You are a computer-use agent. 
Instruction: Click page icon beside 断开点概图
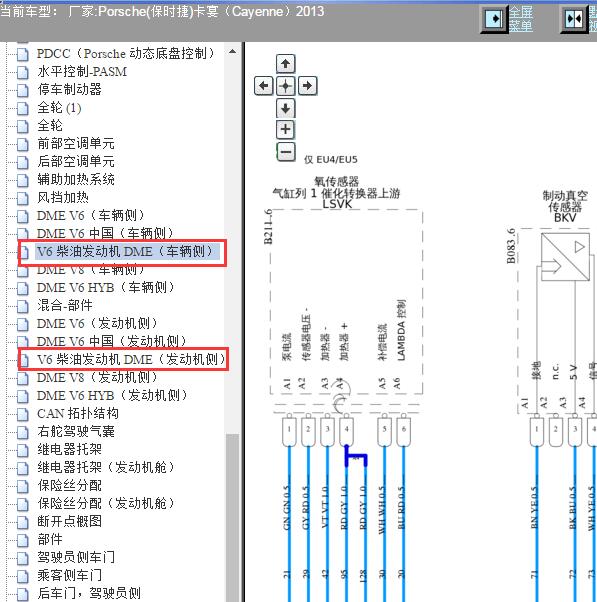tap(22, 522)
